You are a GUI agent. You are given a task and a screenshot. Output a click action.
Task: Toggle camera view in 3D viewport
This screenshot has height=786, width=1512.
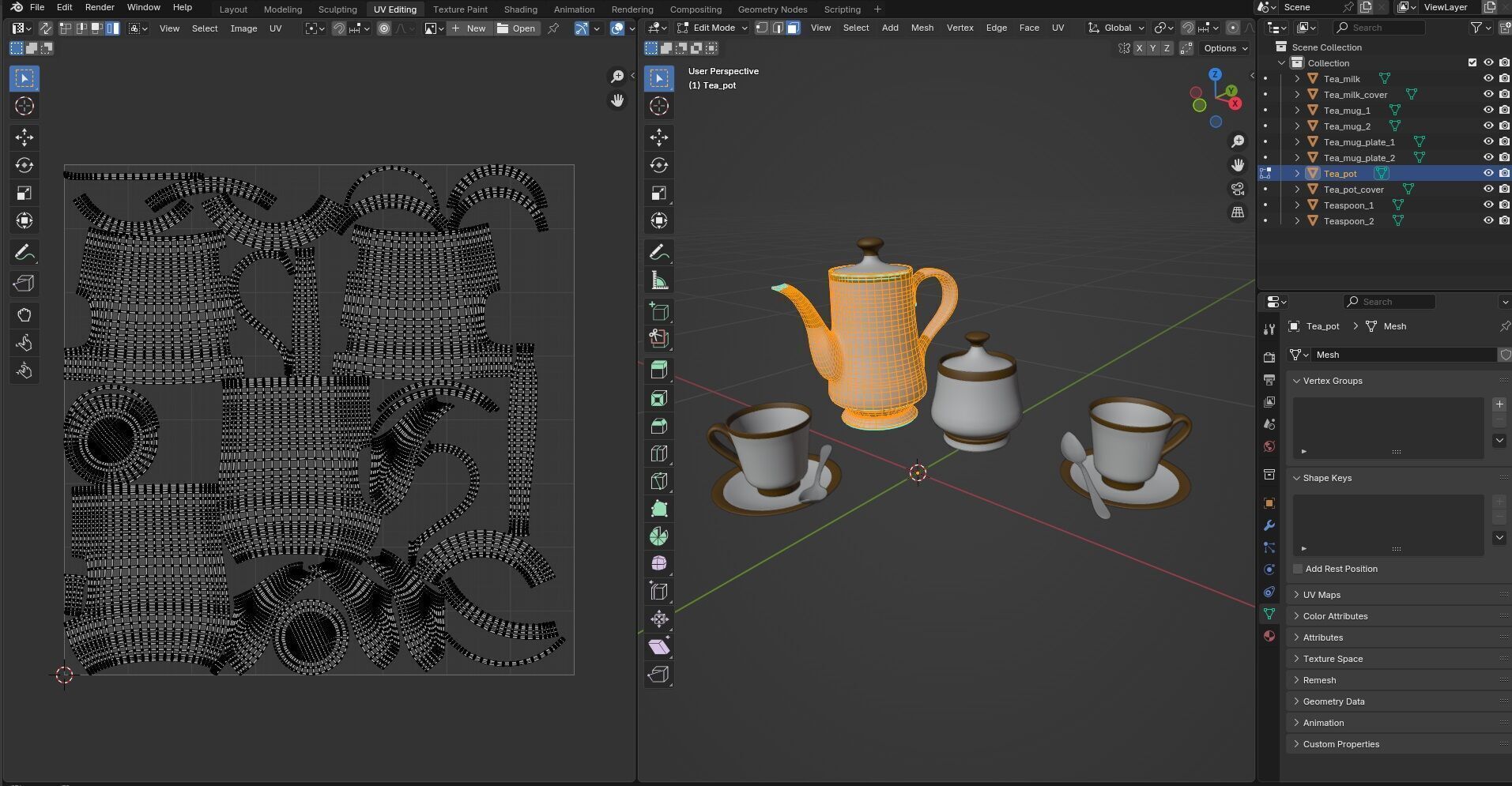(x=1237, y=189)
